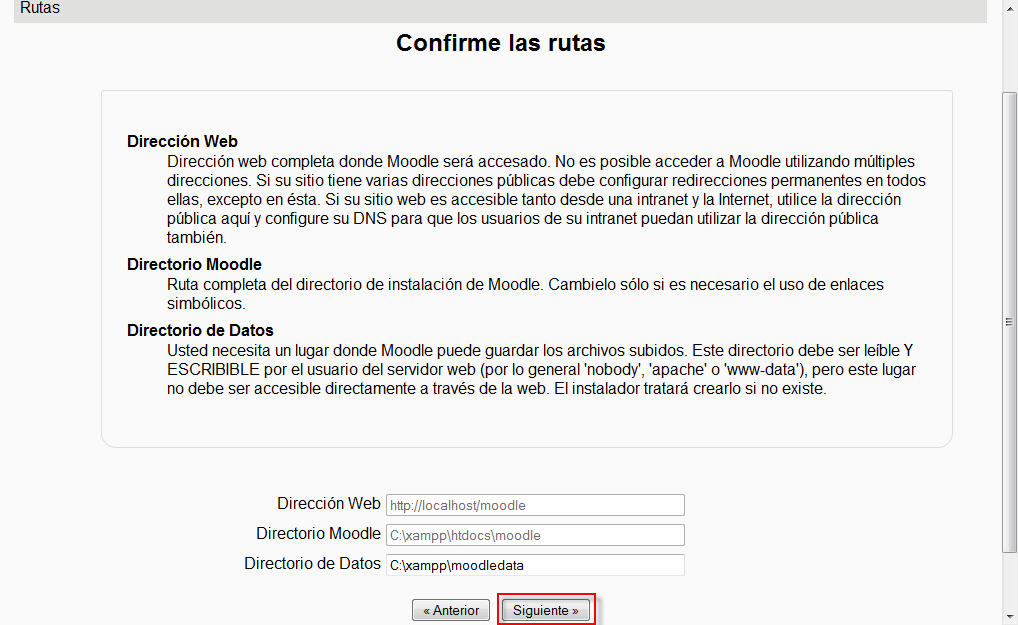
Task: Click the scrollbar track above the thumb
Action: (x=1009, y=50)
